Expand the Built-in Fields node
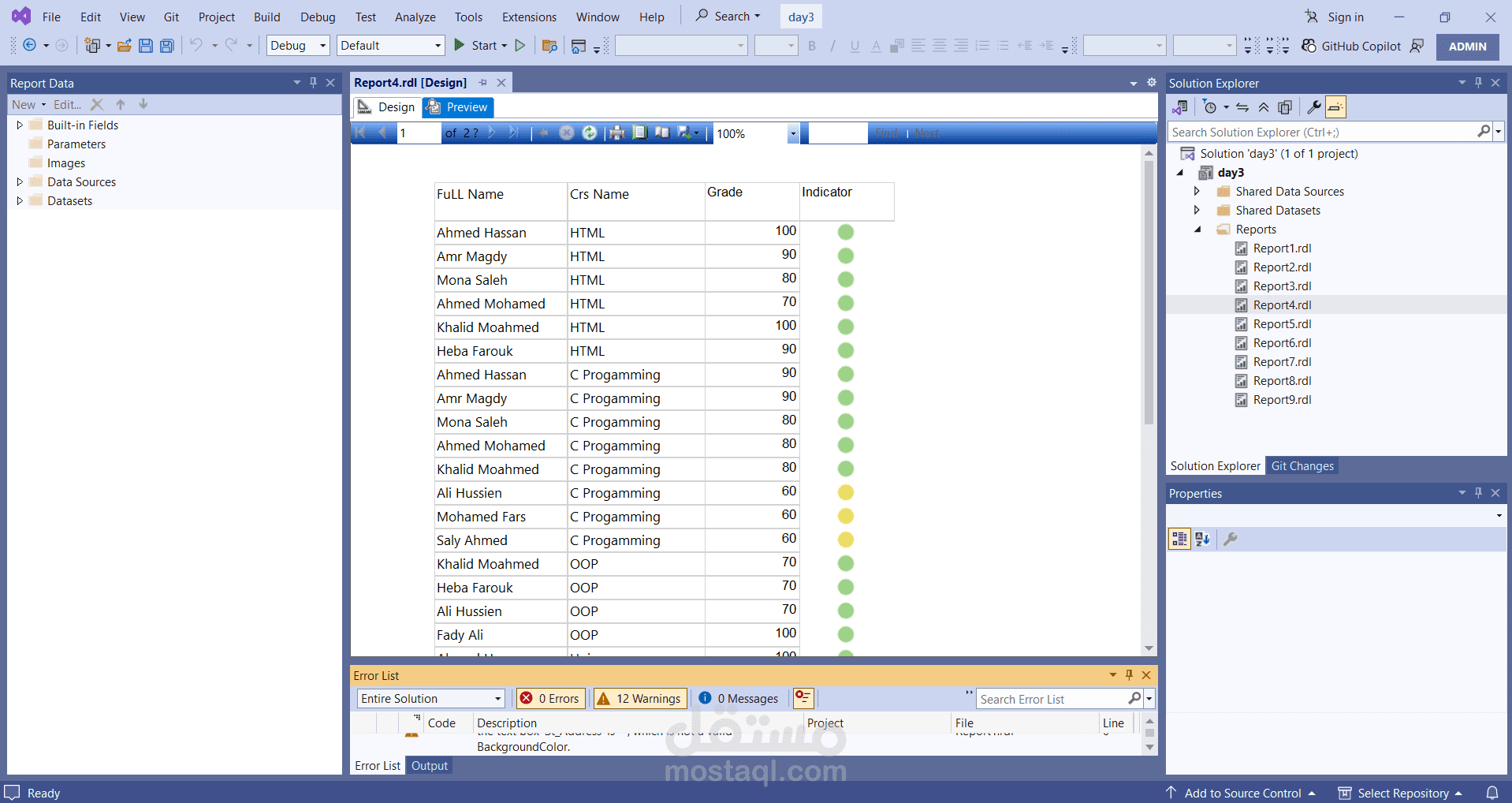The width and height of the screenshot is (1512, 803). [x=20, y=125]
